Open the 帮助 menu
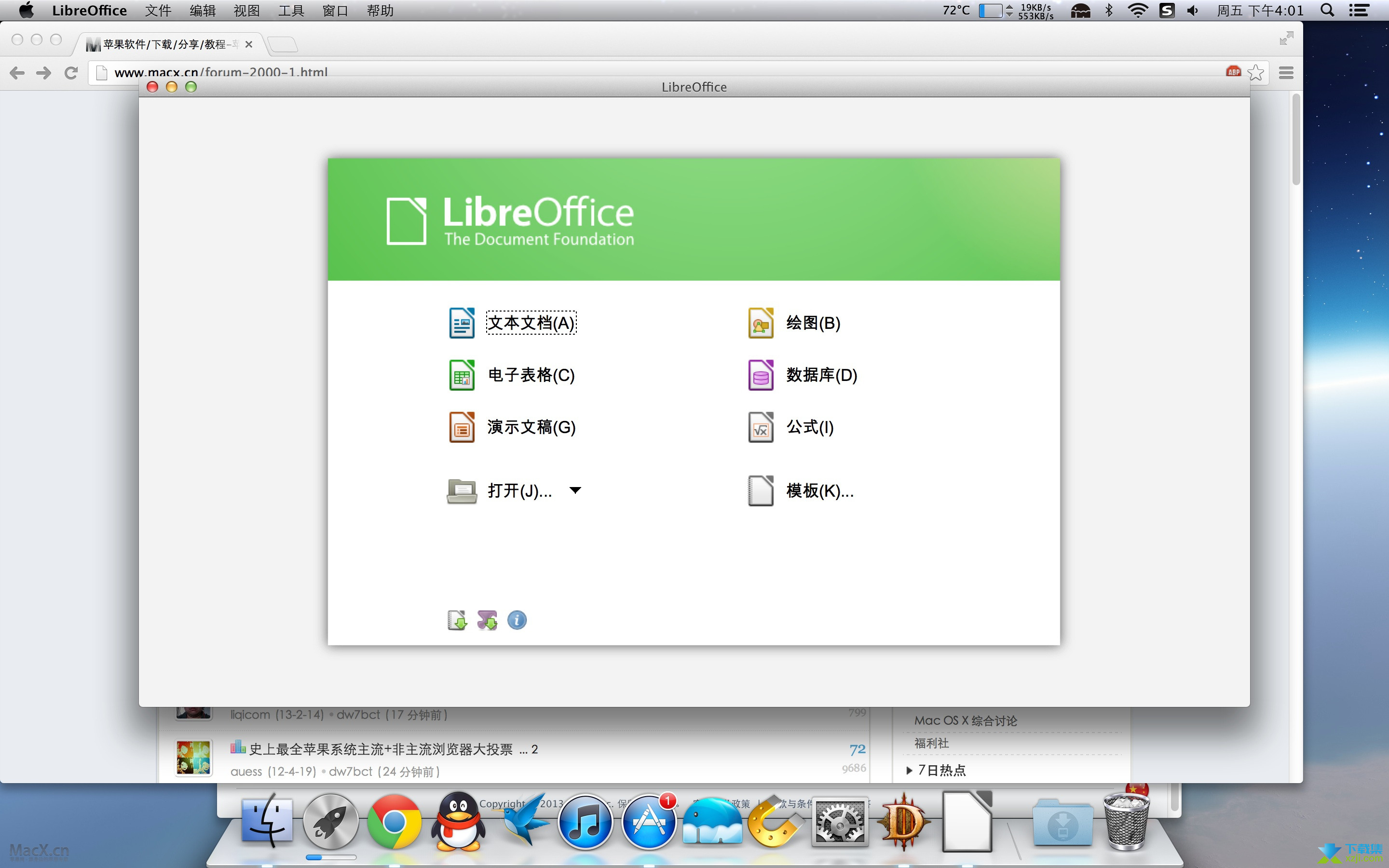Viewport: 1389px width, 868px height. [x=380, y=10]
